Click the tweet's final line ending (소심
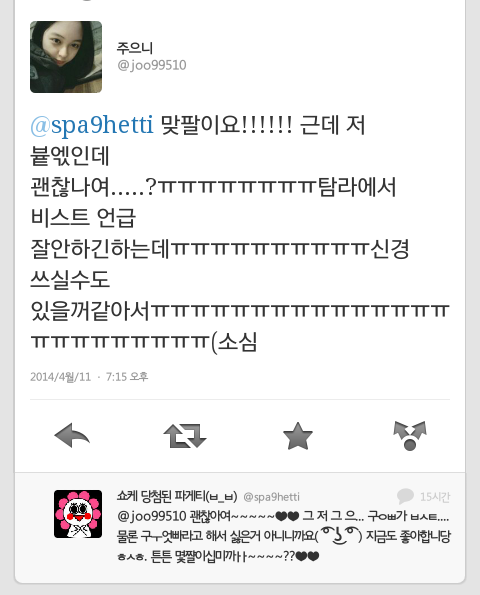This screenshot has width=480, height=595. 144,342
